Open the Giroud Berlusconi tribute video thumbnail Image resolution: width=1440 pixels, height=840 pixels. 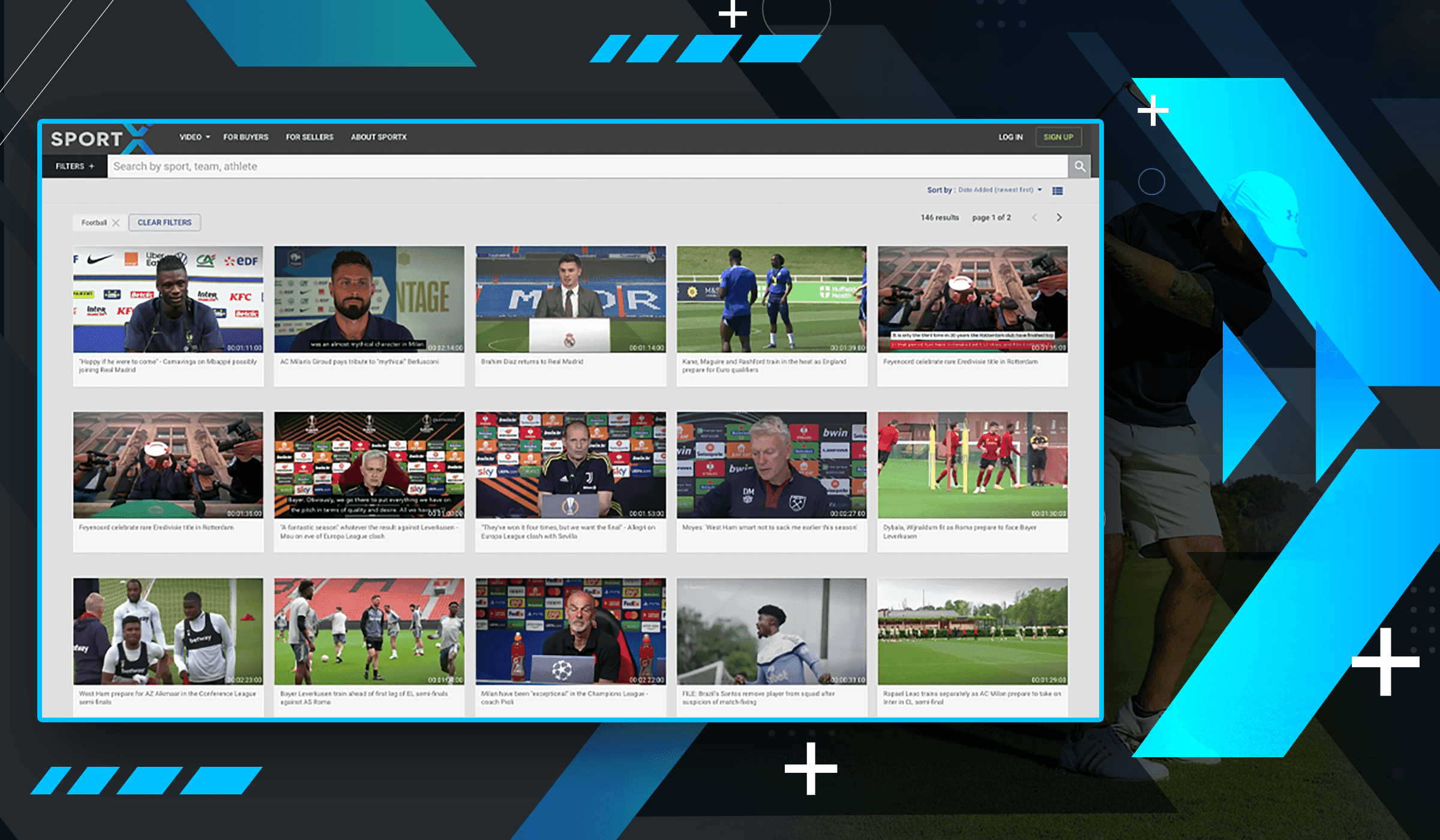pos(369,299)
